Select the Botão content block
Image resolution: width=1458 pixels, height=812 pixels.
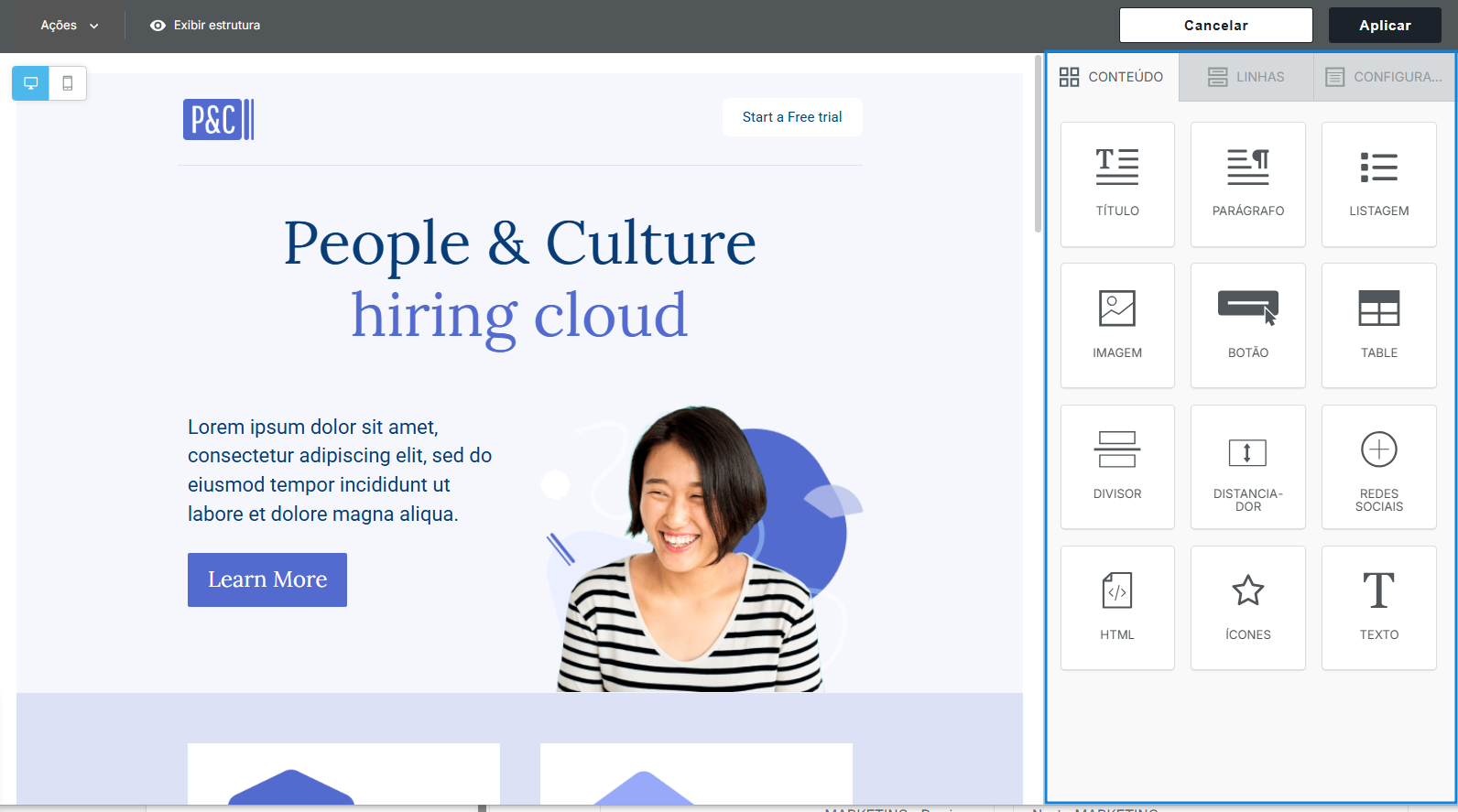[1247, 325]
